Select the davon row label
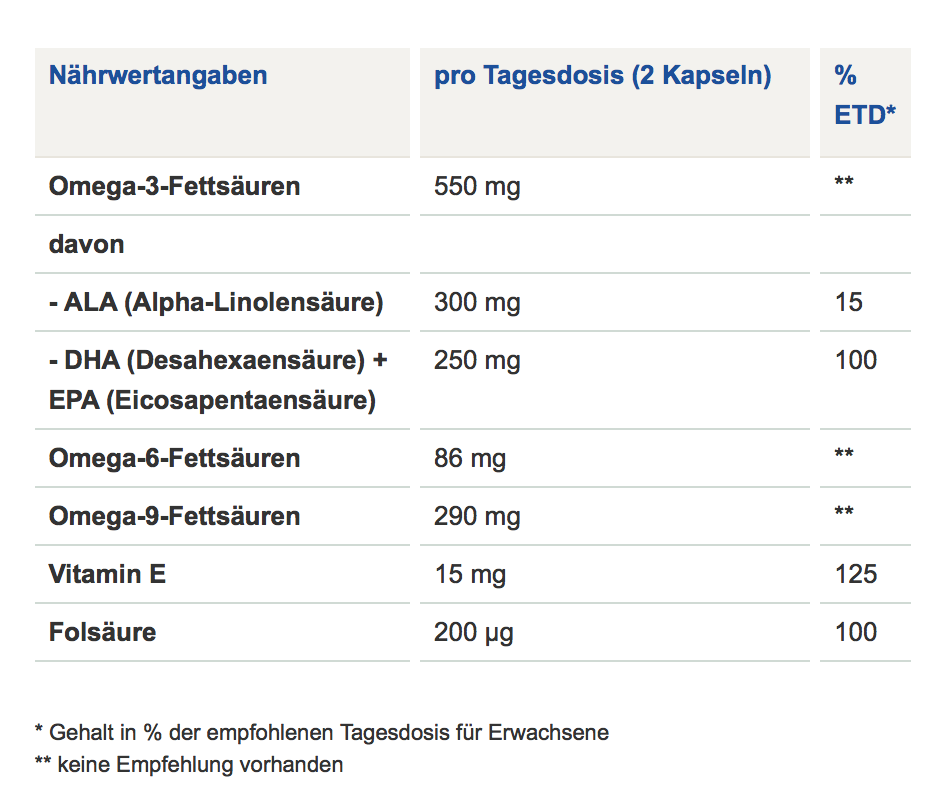 coord(87,244)
